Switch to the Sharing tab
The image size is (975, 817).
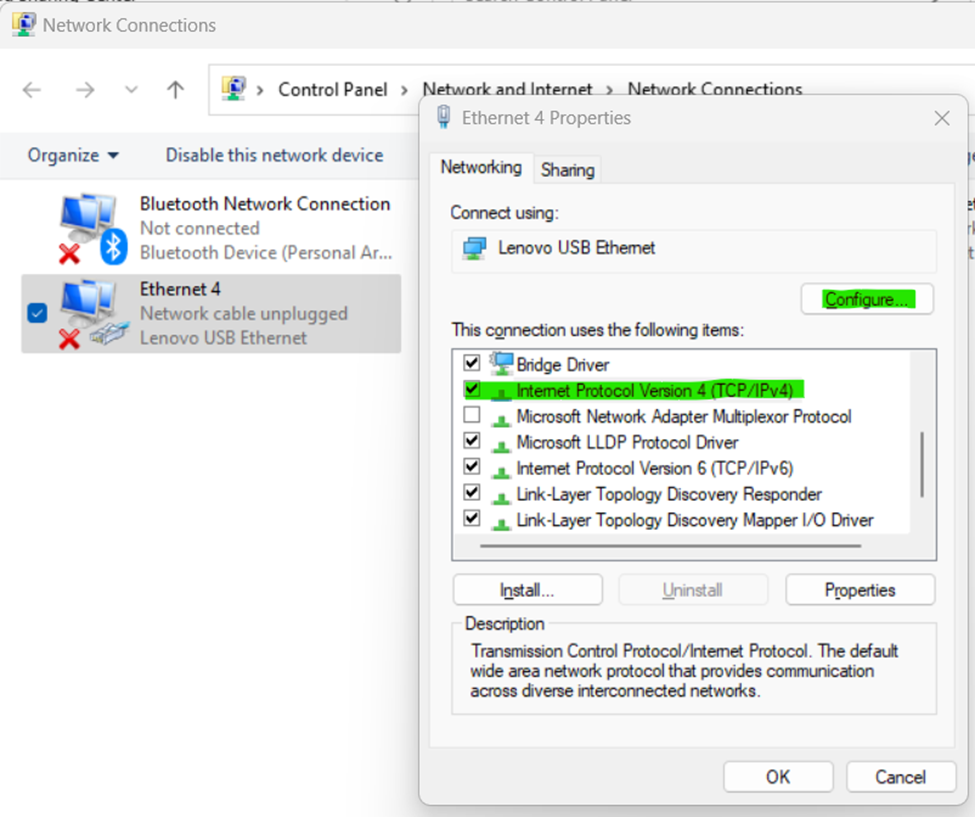[567, 170]
